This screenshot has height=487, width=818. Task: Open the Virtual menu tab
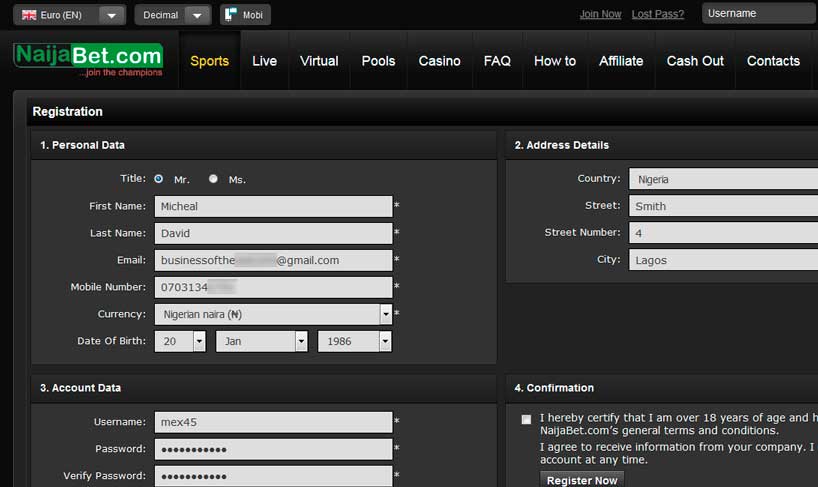319,61
